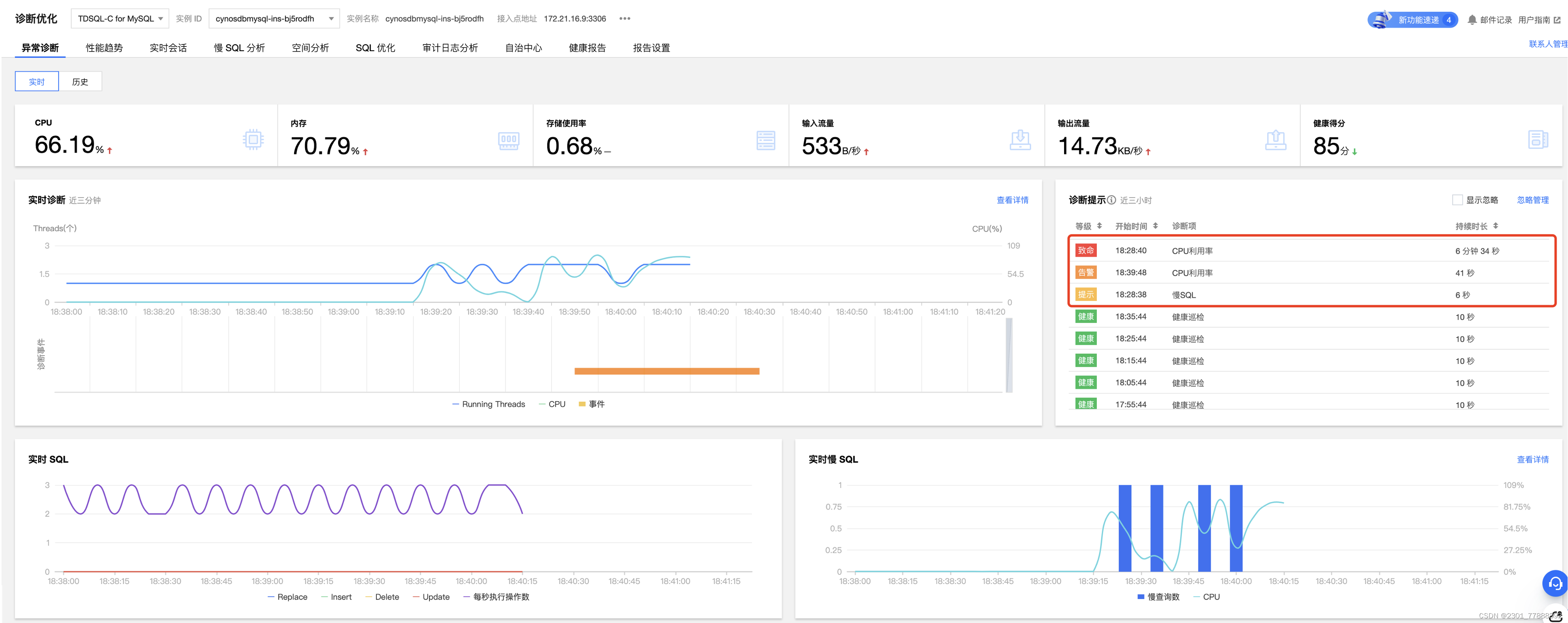Toggle Insert legend in 实时 SQL chart
The height and width of the screenshot is (623, 1568).
(x=336, y=597)
